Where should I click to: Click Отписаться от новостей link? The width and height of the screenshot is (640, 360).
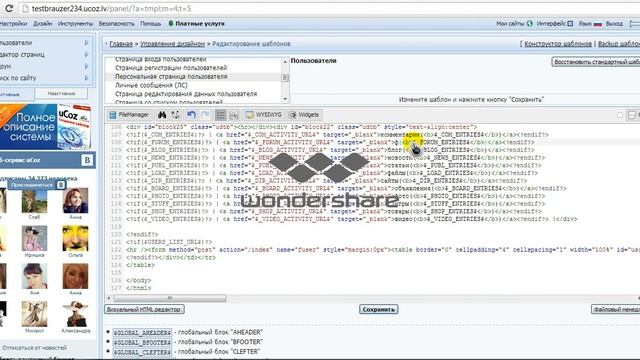pyautogui.click(x=34, y=348)
